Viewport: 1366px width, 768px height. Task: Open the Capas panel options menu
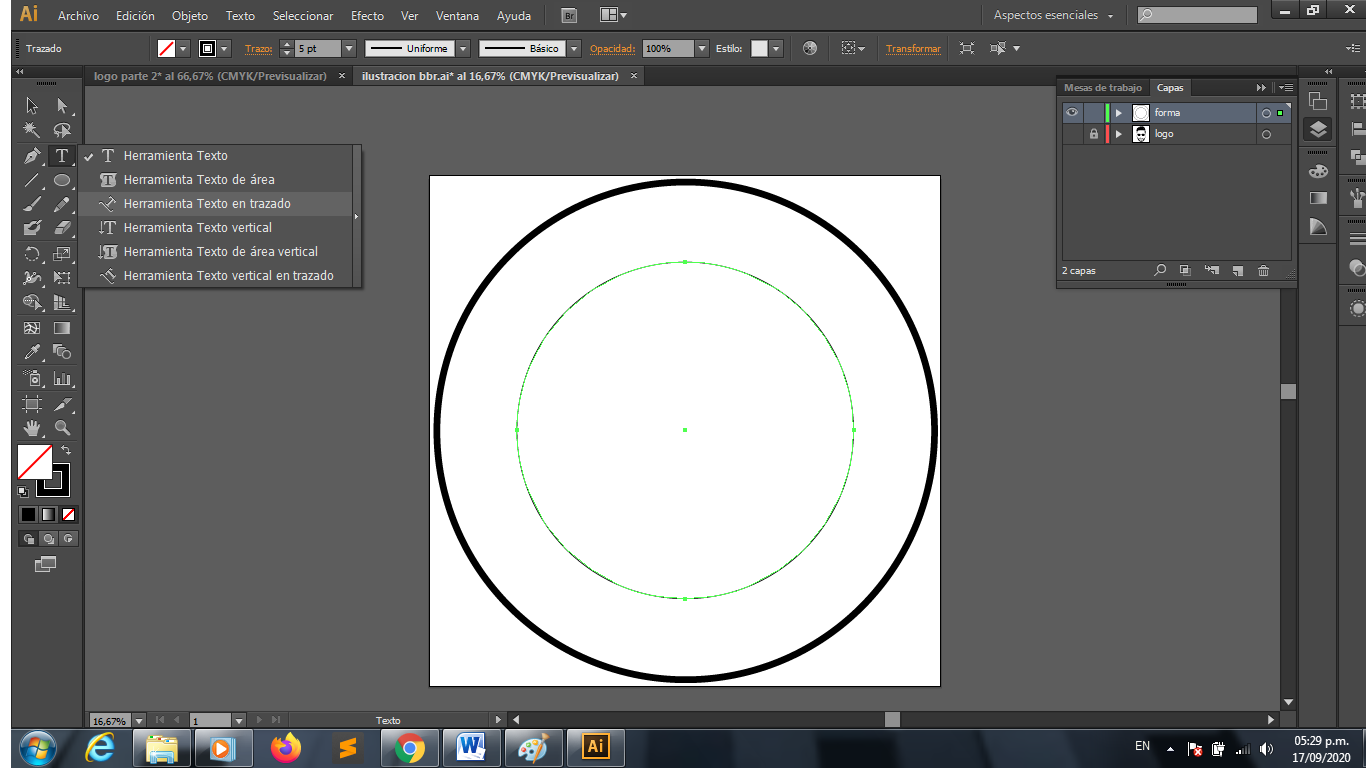point(1285,88)
